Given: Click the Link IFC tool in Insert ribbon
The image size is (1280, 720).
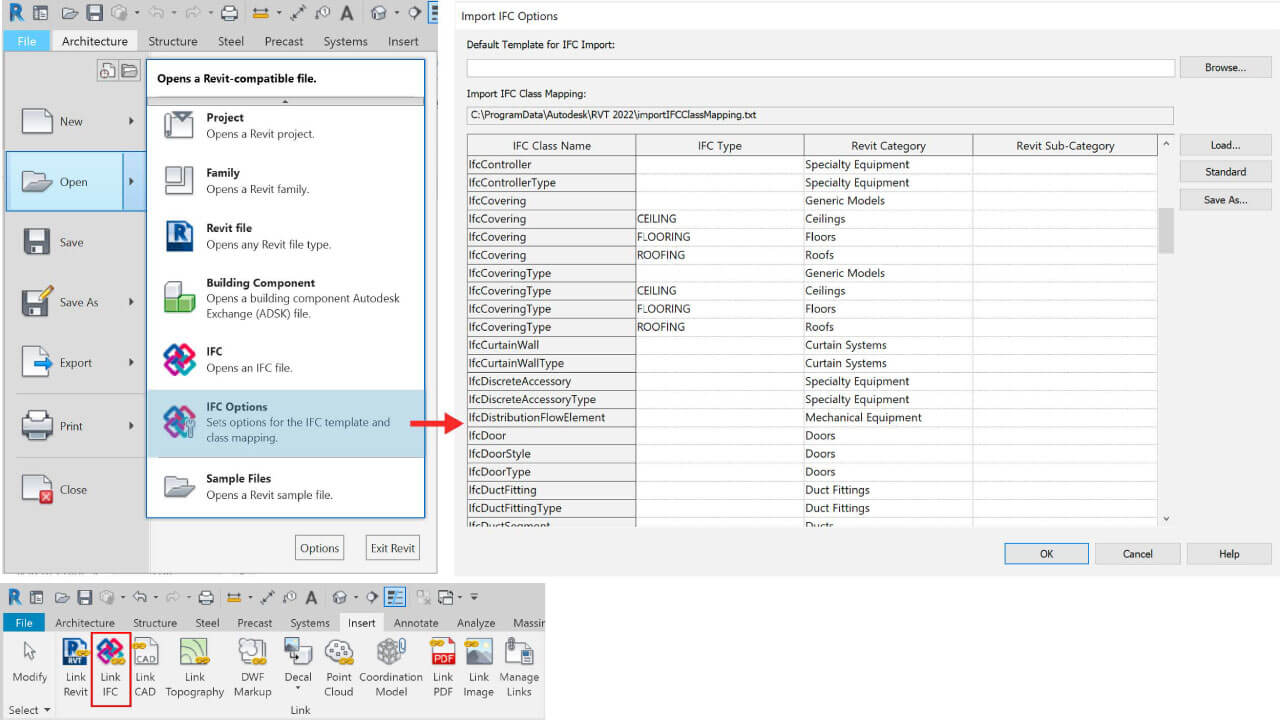Looking at the screenshot, I should (x=110, y=668).
